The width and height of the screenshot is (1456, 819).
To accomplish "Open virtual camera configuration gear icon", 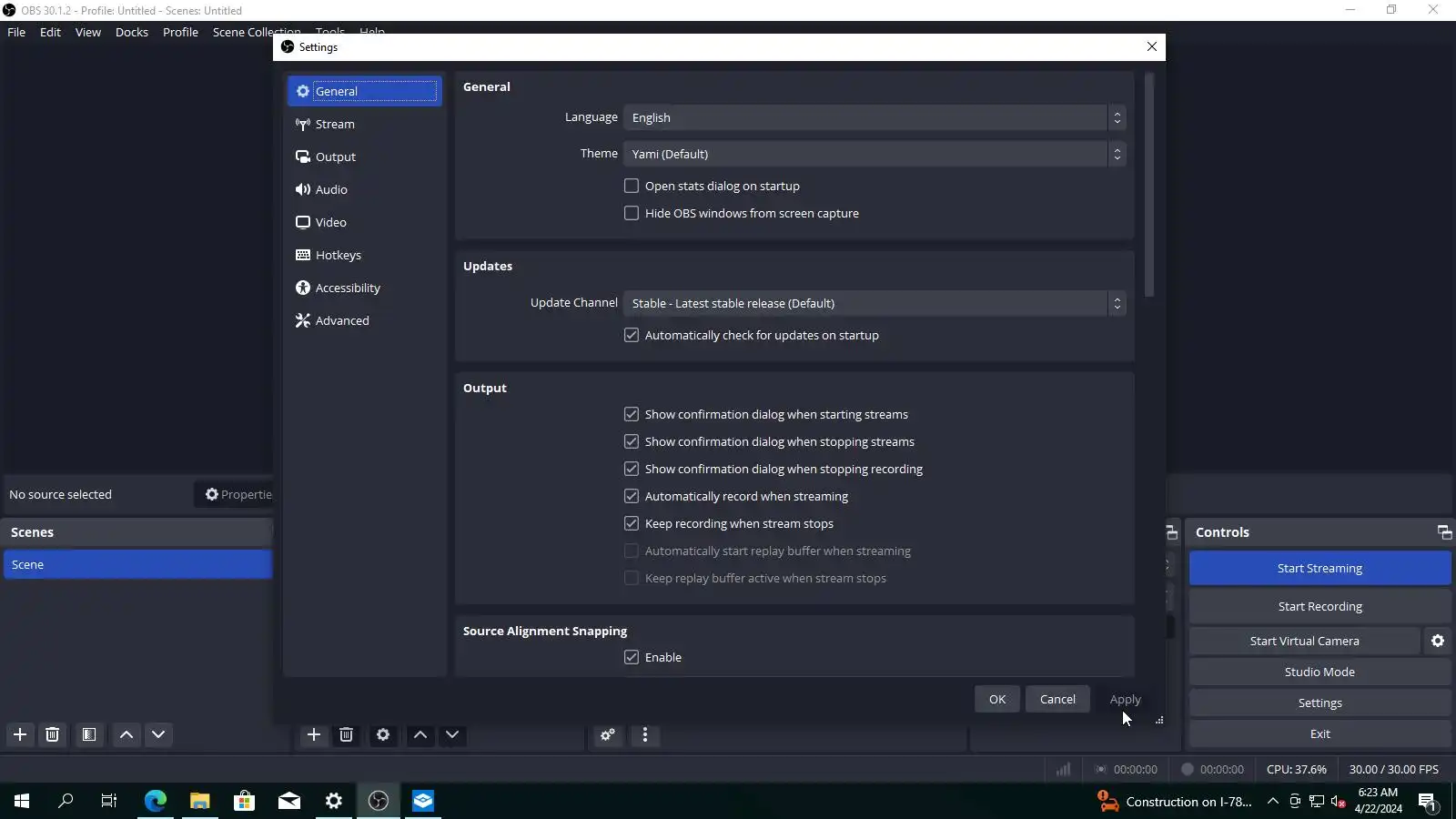I will pos(1438,641).
